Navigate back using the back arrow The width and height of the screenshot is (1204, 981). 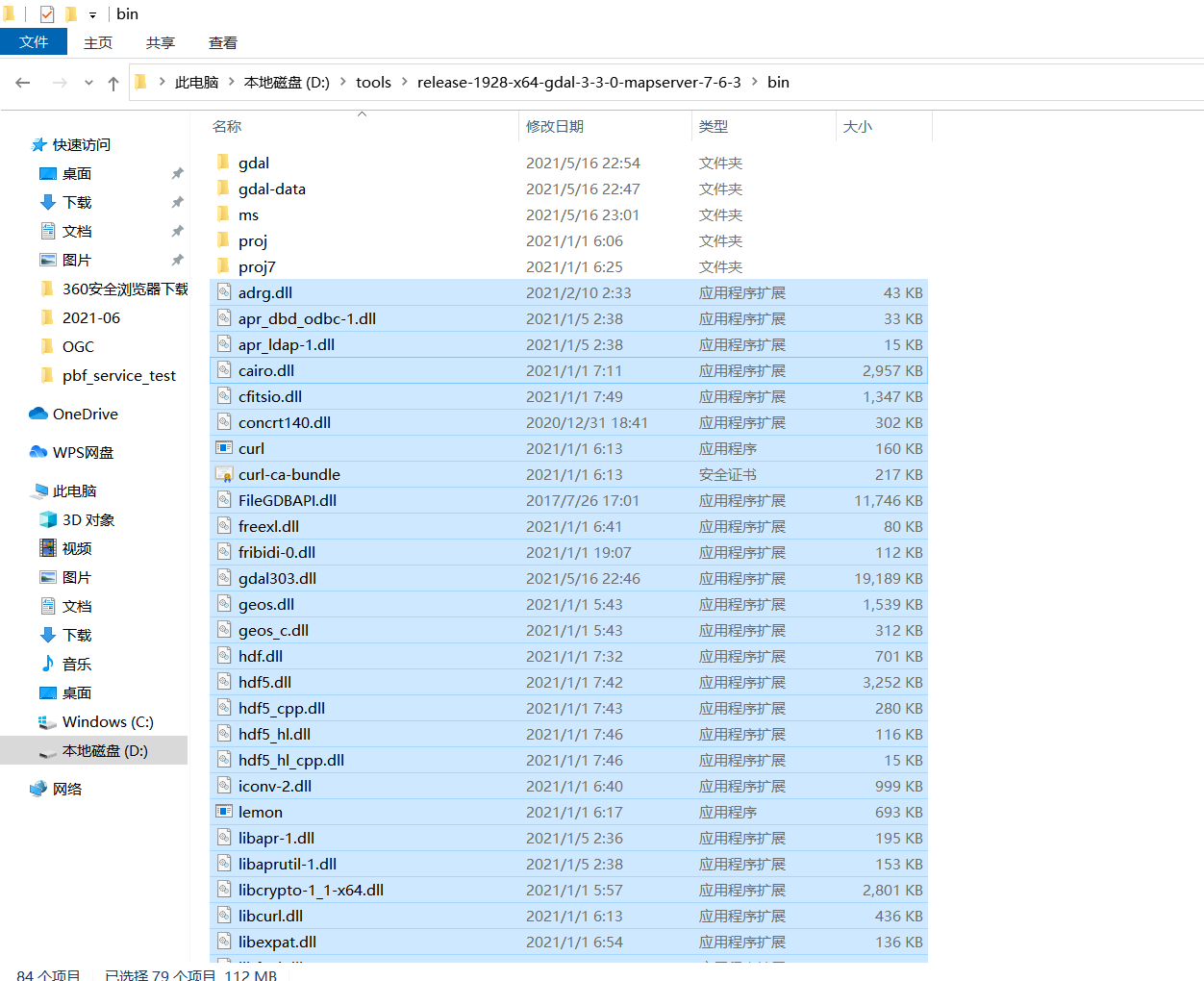[23, 83]
